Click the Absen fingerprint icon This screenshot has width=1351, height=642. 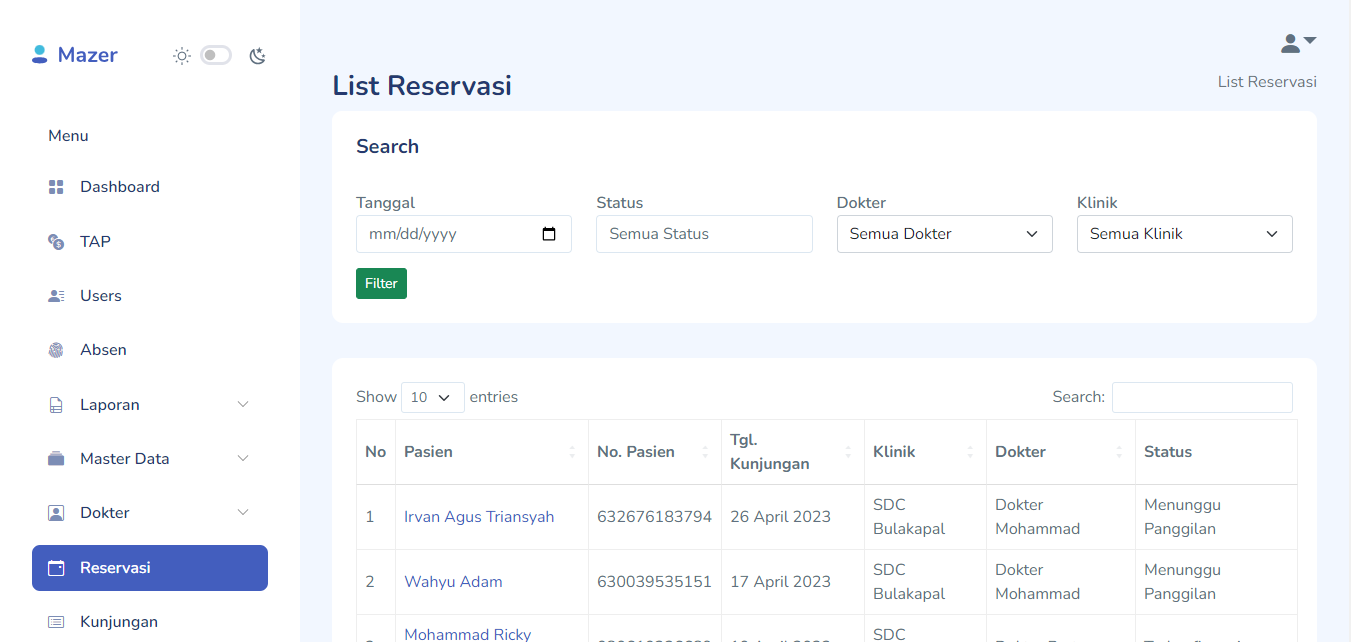pos(56,350)
